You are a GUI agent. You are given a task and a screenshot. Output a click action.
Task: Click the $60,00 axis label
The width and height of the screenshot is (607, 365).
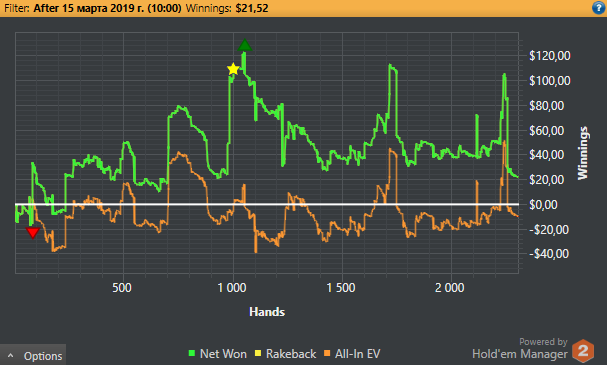[546, 130]
